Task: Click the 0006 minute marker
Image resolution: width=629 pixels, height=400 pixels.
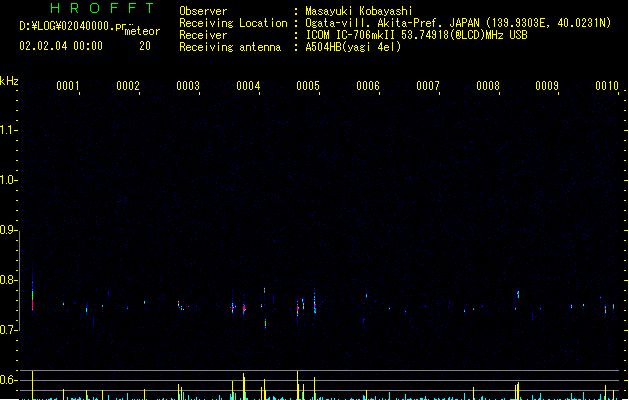Action: tap(368, 86)
